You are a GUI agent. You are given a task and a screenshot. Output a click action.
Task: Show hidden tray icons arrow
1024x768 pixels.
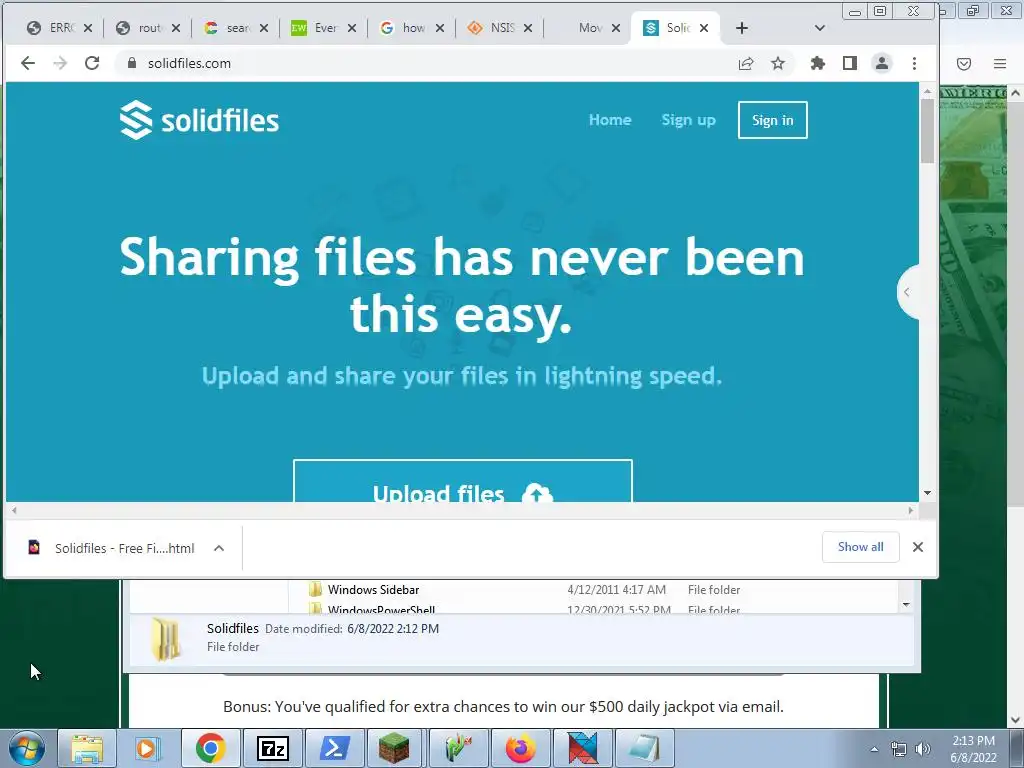coord(874,749)
